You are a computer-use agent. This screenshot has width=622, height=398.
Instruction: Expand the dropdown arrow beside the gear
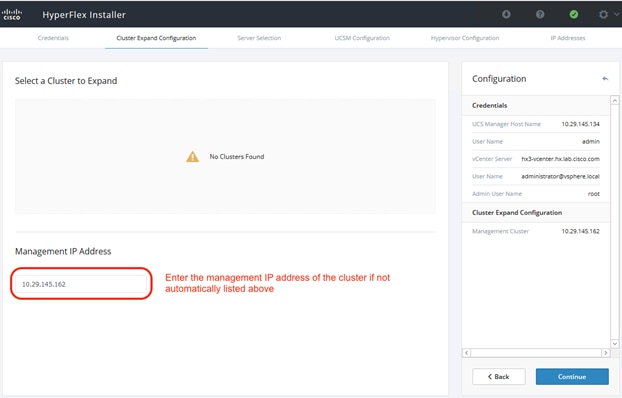[x=616, y=14]
